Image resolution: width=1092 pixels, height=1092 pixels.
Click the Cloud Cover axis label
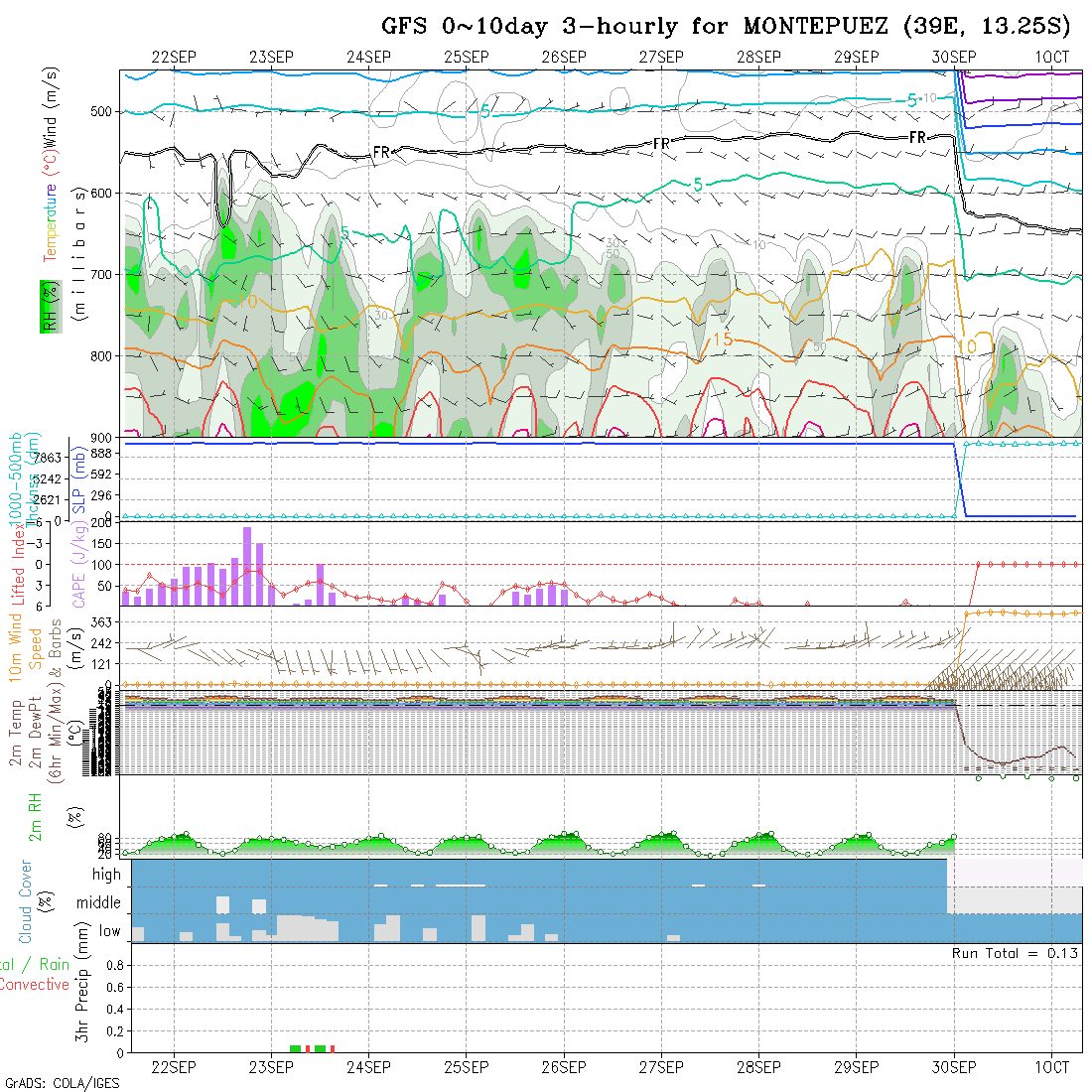point(26,901)
